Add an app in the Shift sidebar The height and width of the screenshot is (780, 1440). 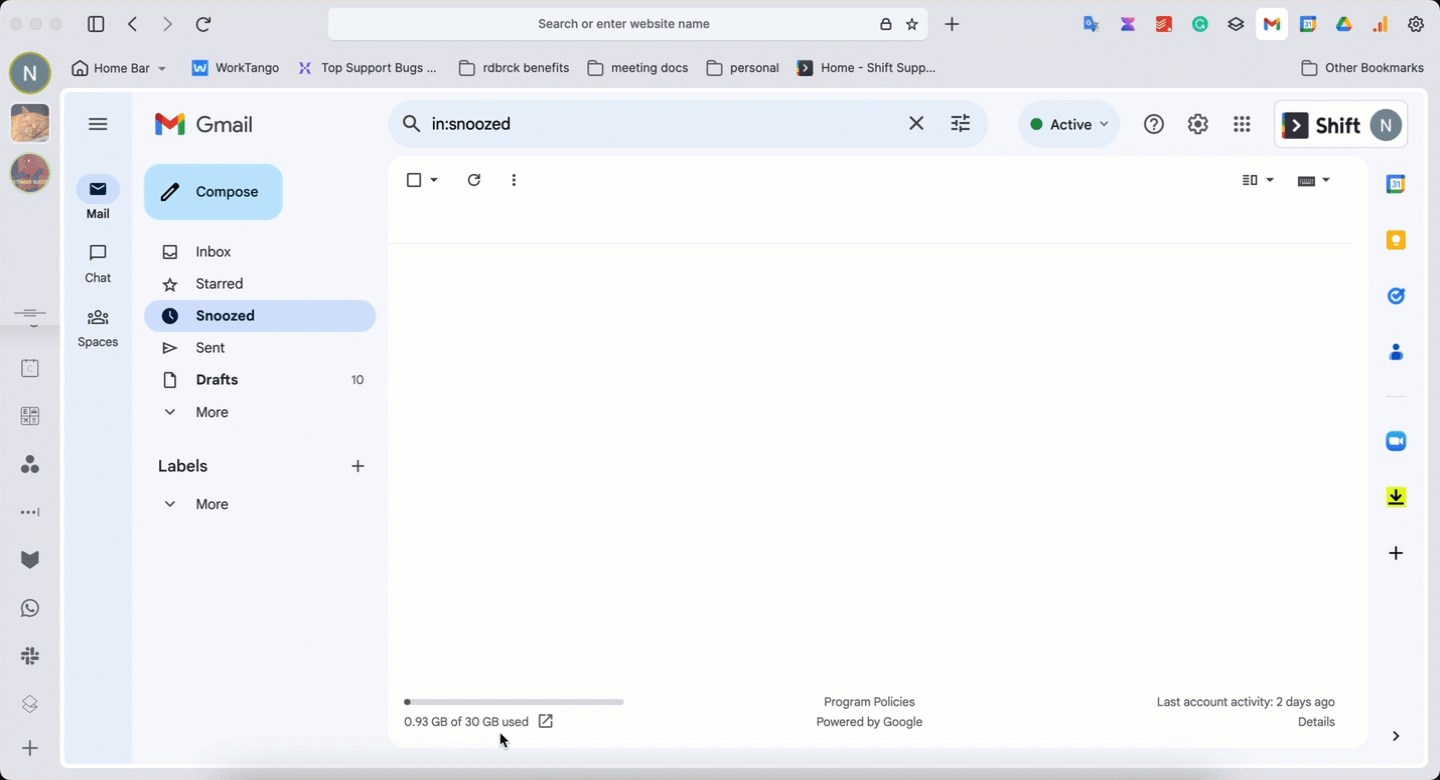coord(30,748)
